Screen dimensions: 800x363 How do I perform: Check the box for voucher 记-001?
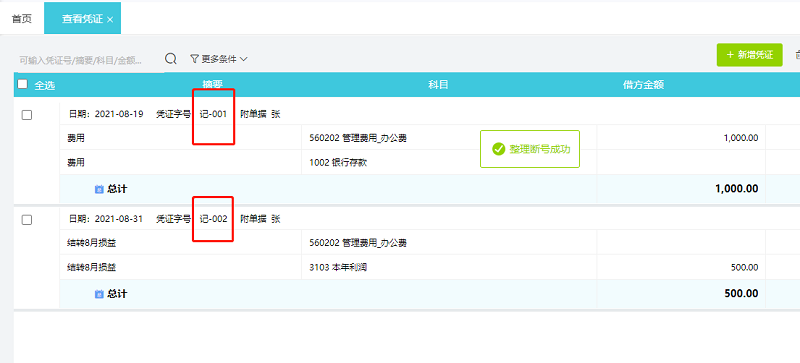click(x=27, y=115)
